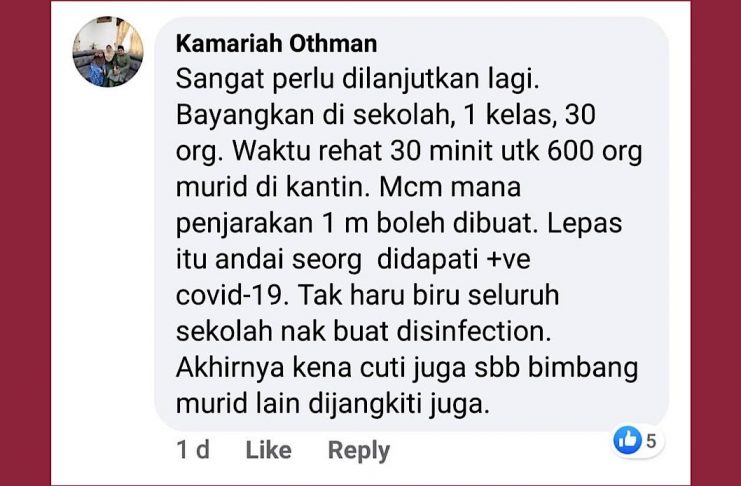Click the words Tak haru biru
The image size is (741, 486).
click(x=379, y=295)
